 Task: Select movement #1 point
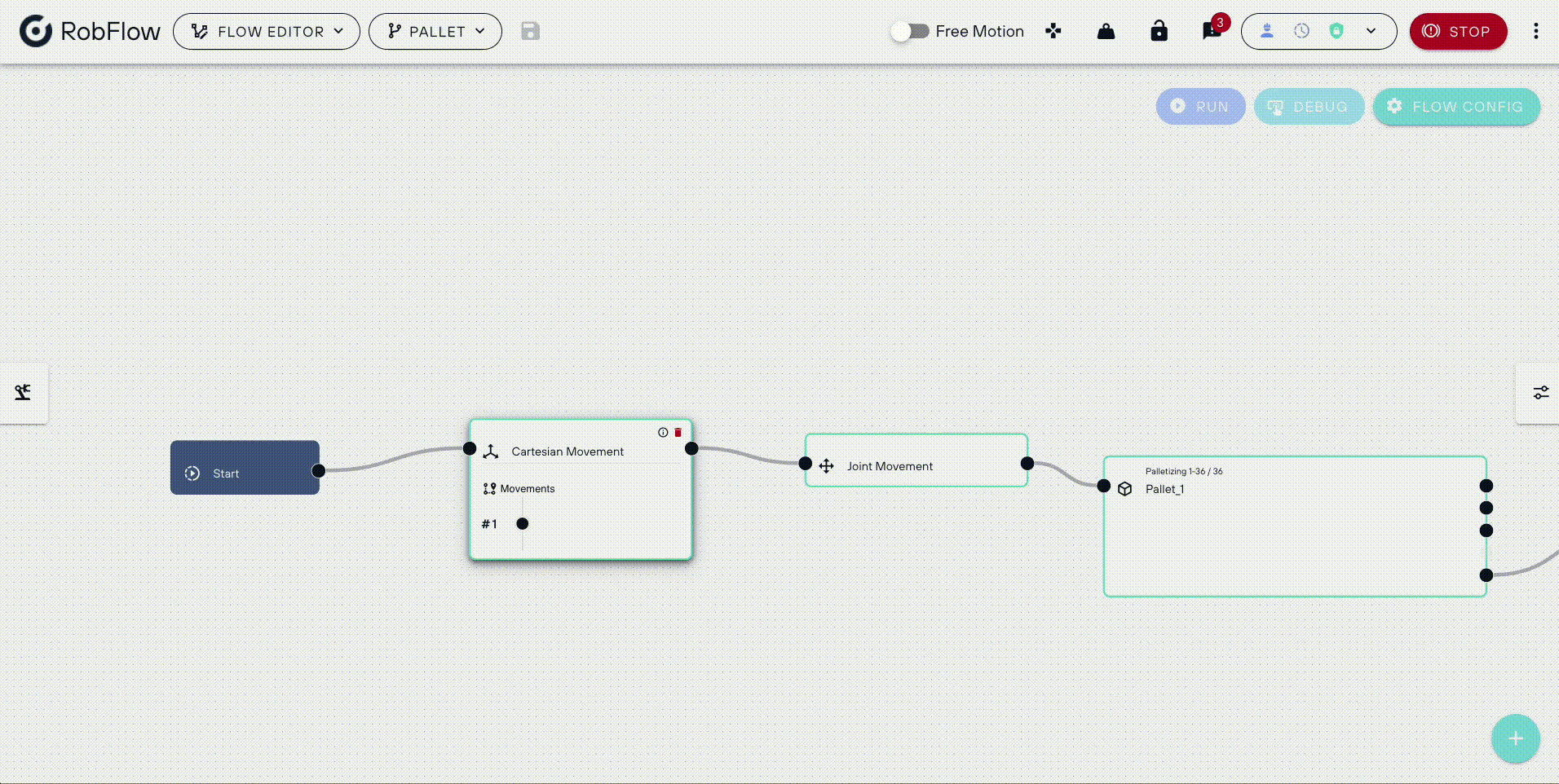tap(523, 524)
